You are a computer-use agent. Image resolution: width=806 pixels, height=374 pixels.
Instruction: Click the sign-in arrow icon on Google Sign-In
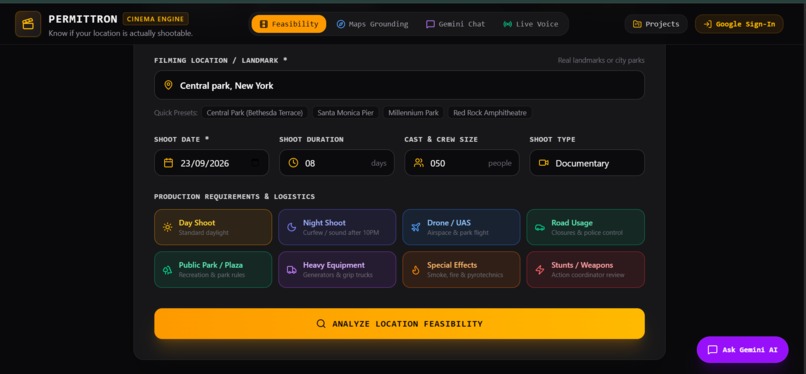[707, 24]
